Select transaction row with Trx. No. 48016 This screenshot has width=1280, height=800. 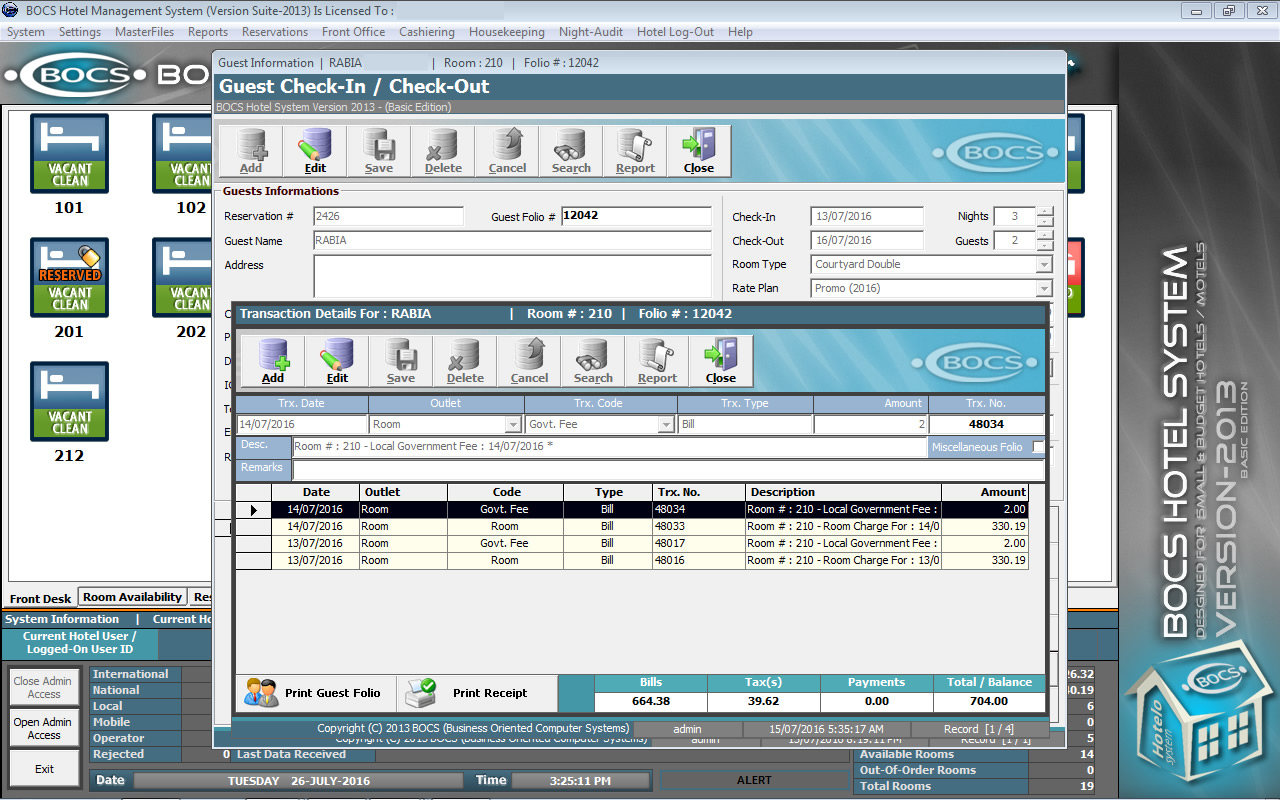coord(631,561)
